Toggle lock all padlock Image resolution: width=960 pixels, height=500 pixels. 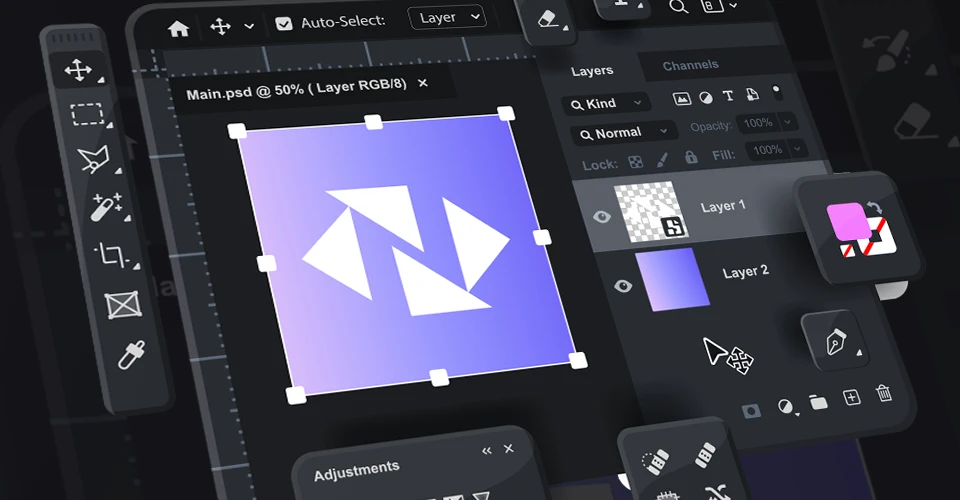coord(691,157)
